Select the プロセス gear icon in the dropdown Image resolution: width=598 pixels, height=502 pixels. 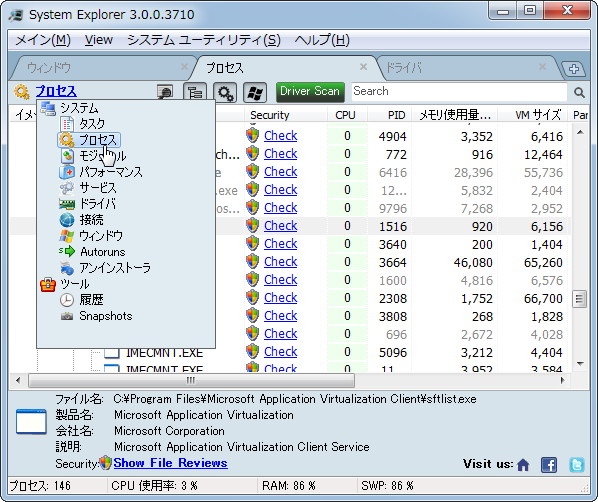[67, 140]
